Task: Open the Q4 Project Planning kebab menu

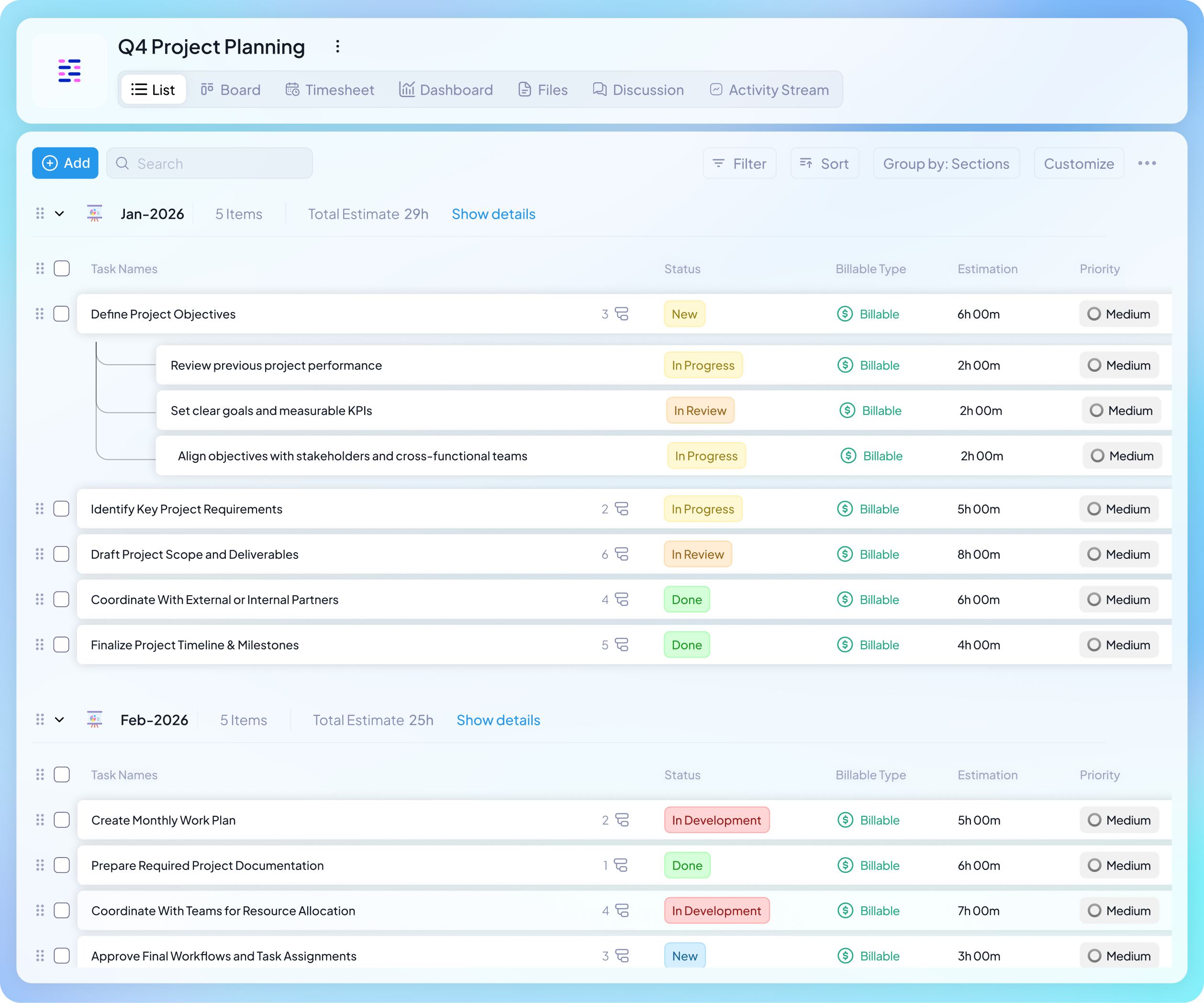Action: 338,46
